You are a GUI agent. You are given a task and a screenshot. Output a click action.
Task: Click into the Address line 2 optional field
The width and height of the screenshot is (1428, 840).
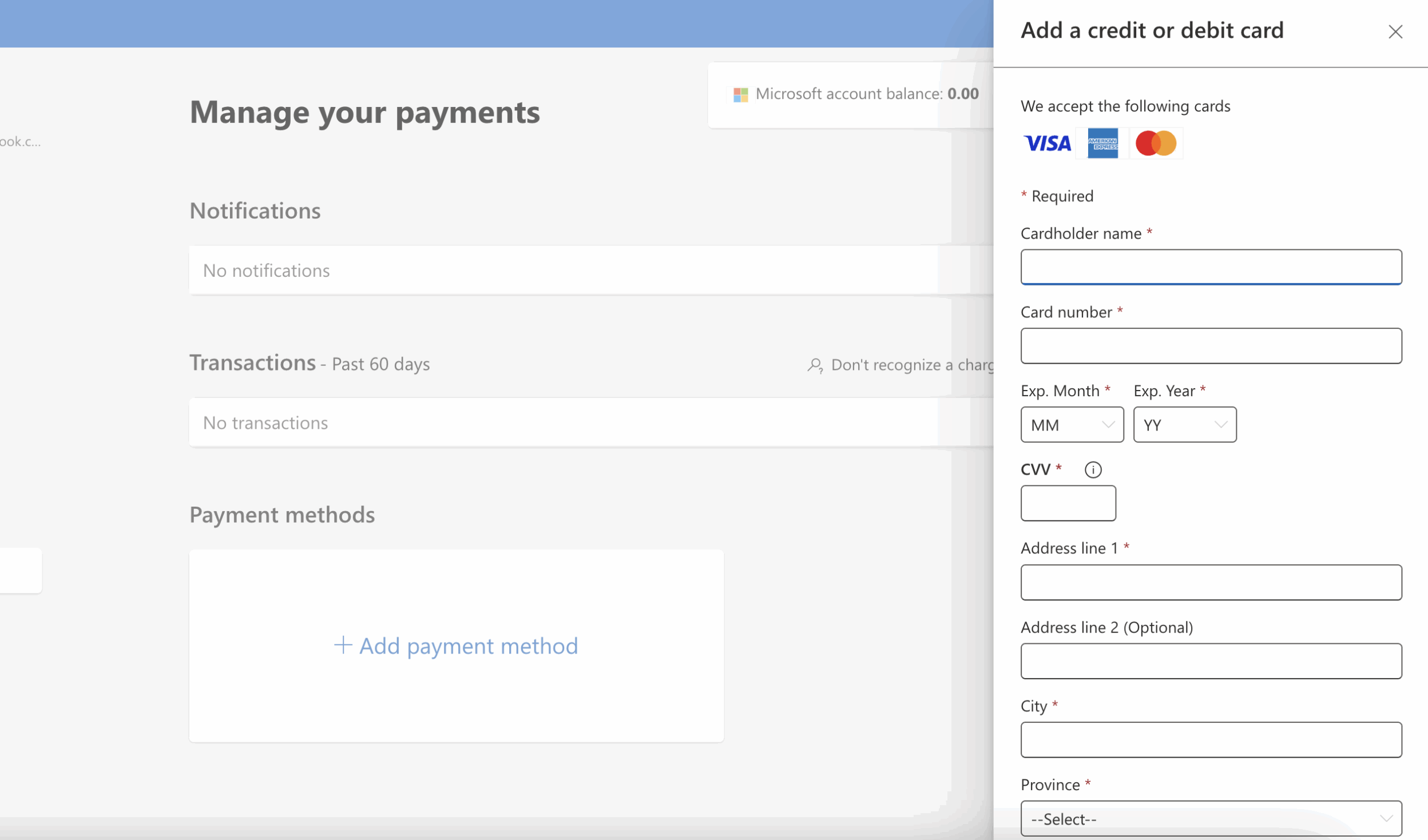1211,661
